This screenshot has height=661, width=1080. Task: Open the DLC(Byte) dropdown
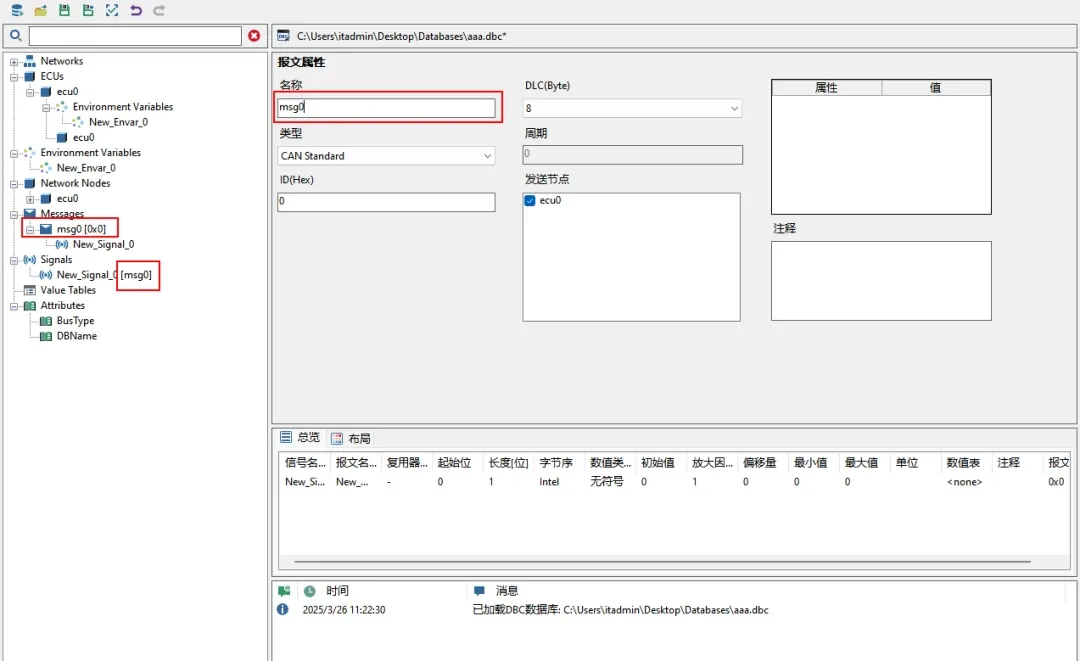(x=734, y=108)
